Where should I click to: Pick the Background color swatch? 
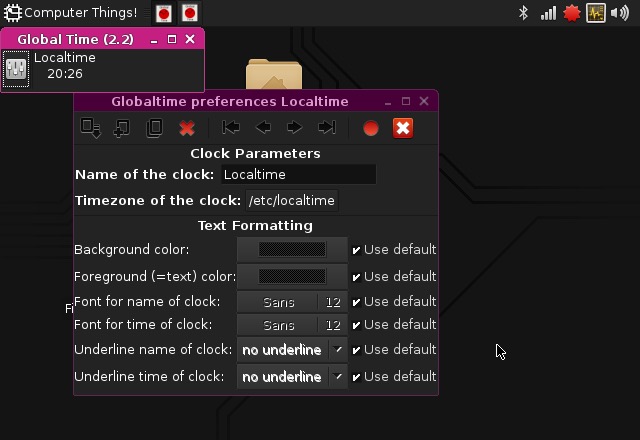point(291,250)
